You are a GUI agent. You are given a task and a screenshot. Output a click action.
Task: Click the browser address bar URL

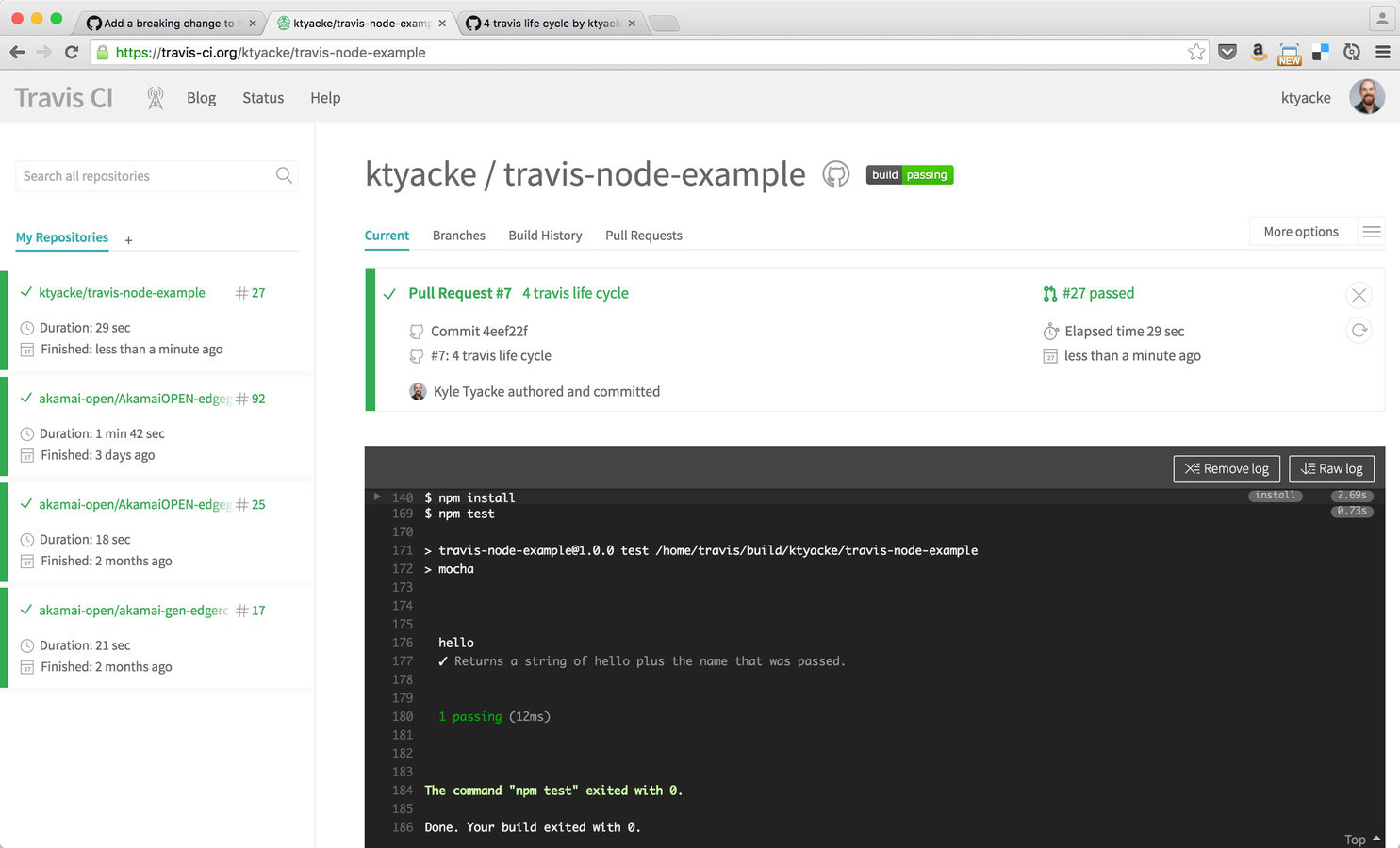[271, 53]
